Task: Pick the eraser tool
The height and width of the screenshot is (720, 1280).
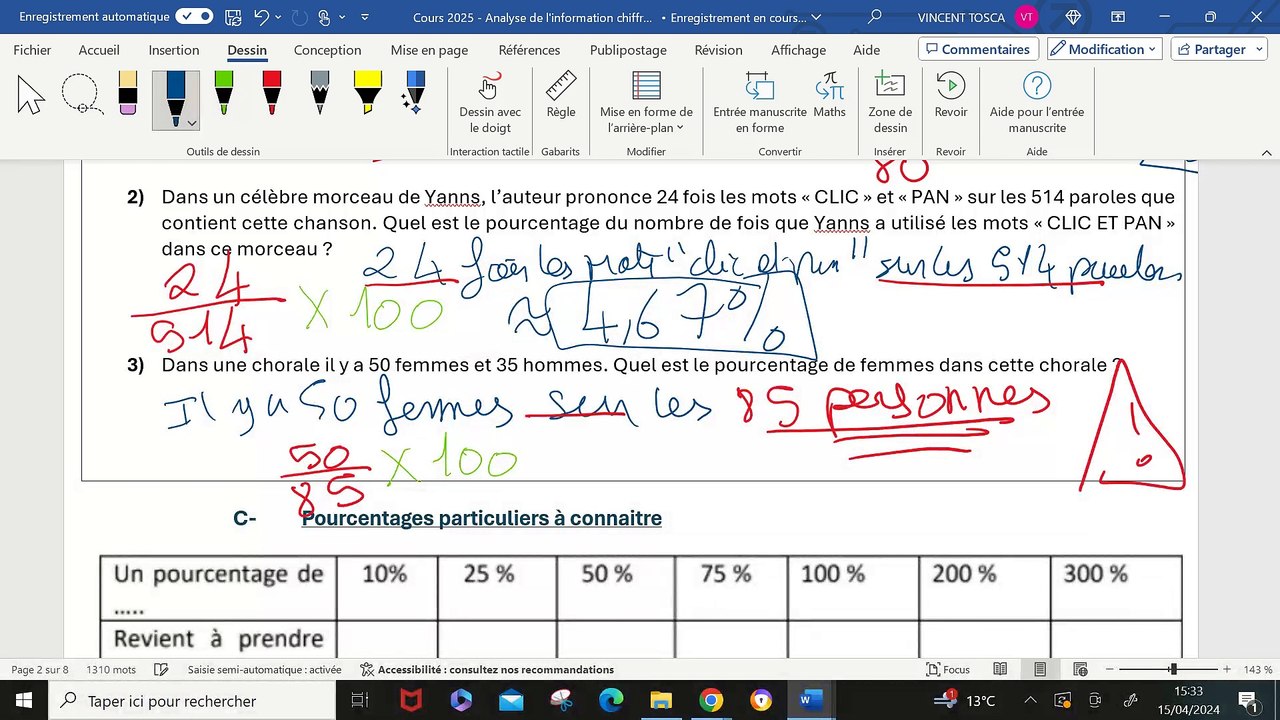Action: coord(127,93)
